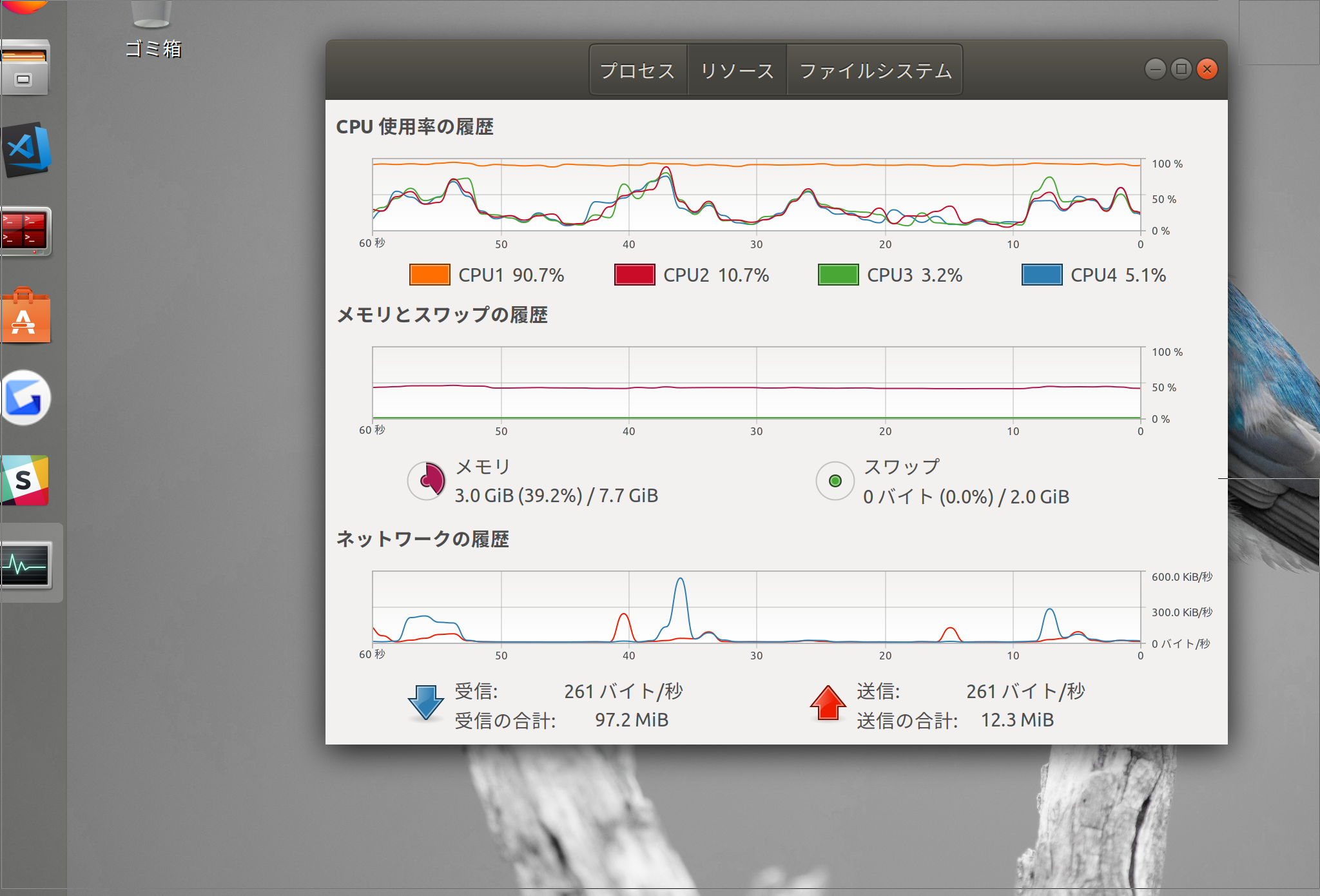Launch Visual Studio Code from the dock
Viewport: 1320px width, 896px height.
pos(27,150)
